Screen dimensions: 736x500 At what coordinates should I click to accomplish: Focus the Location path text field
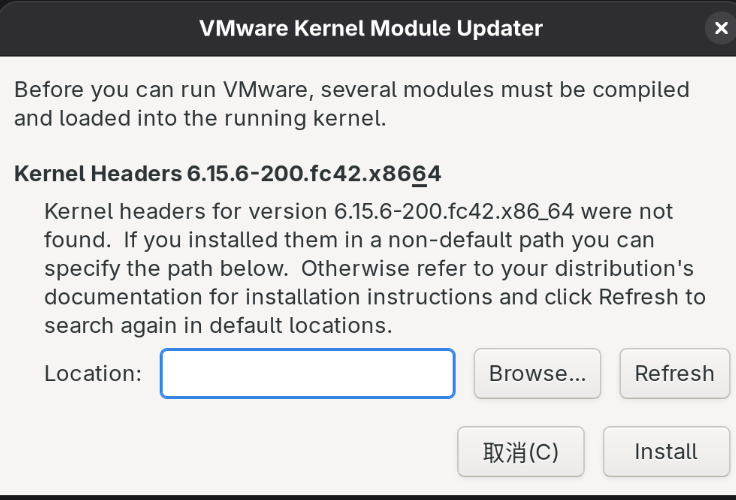308,373
